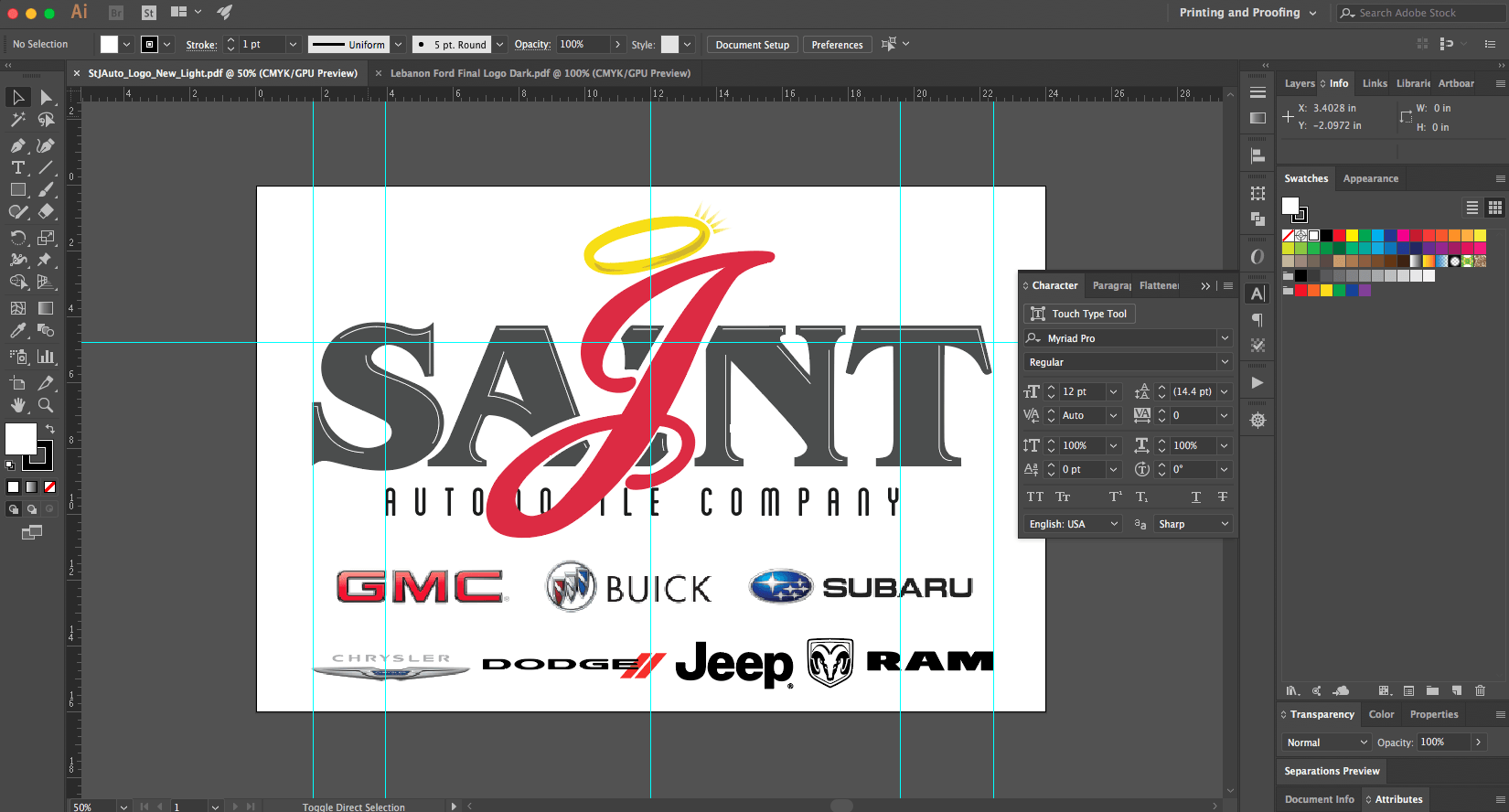
Task: Toggle Strikethrough in Character panel
Action: (1222, 497)
